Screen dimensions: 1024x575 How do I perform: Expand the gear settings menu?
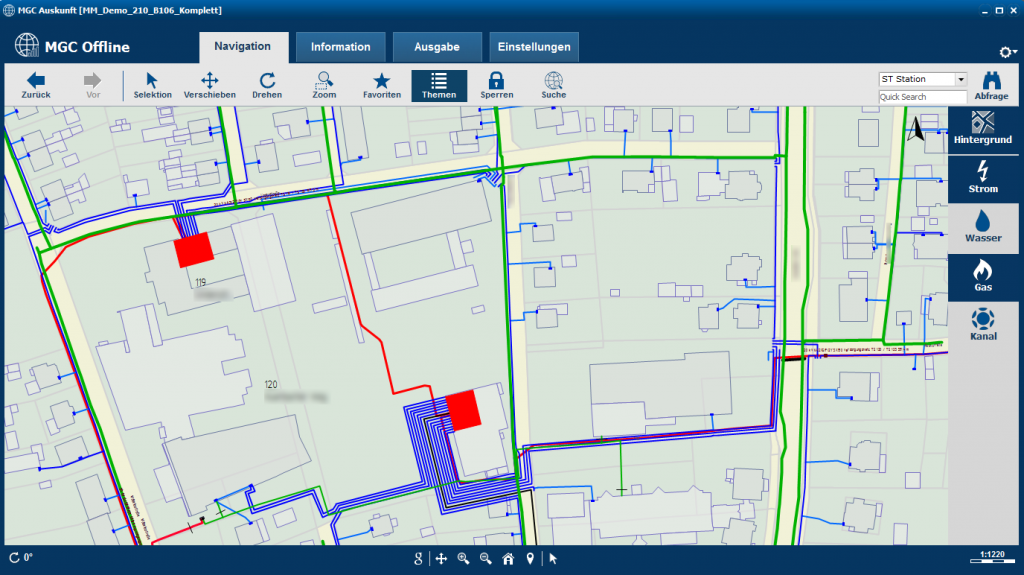click(x=1007, y=52)
